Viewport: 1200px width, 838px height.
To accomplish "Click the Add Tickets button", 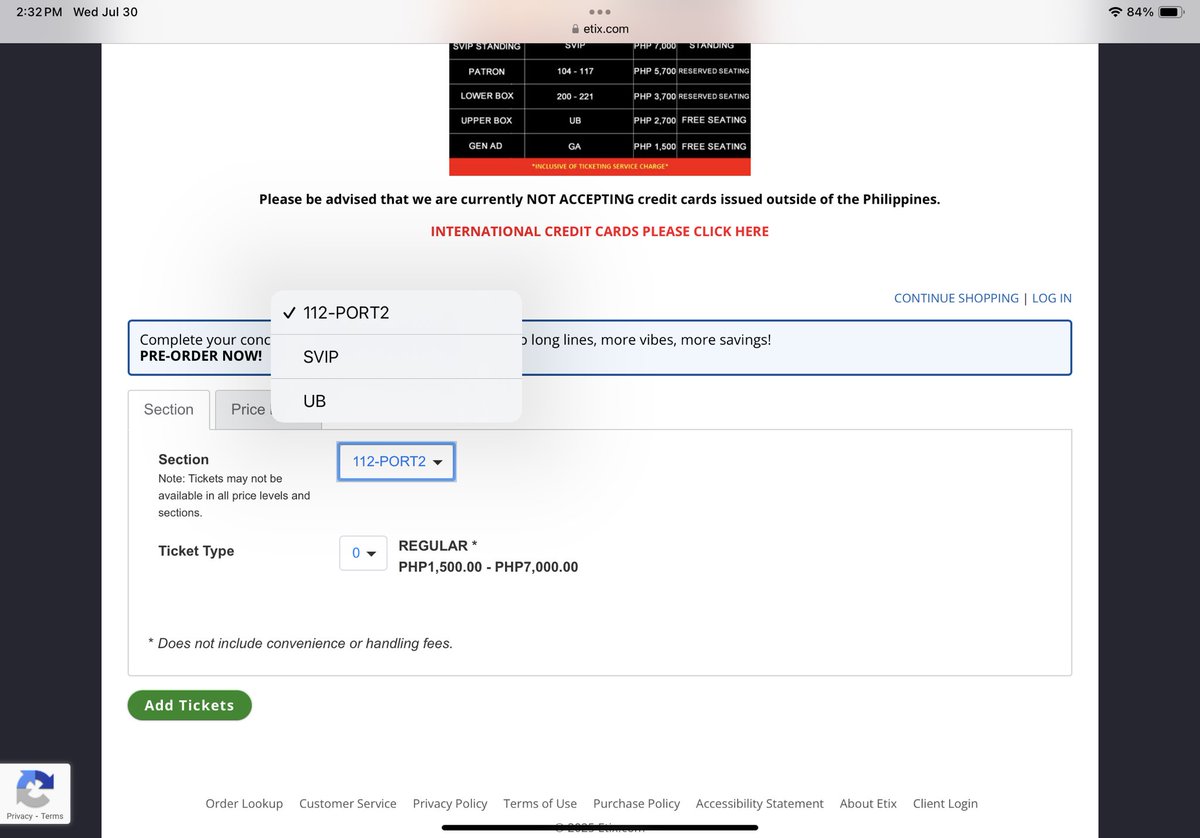I will click(189, 705).
